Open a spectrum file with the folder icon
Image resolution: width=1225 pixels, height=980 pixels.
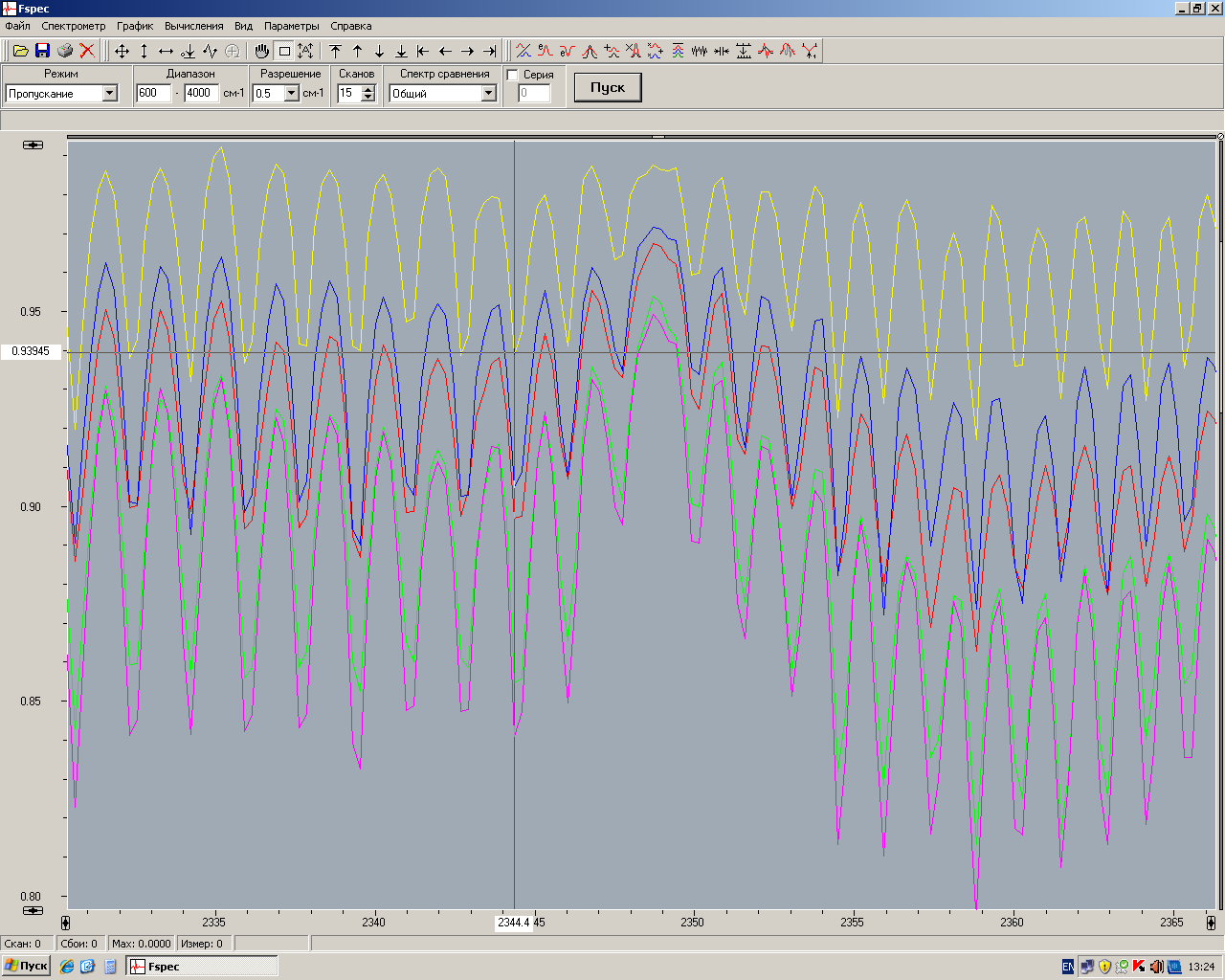tap(20, 51)
